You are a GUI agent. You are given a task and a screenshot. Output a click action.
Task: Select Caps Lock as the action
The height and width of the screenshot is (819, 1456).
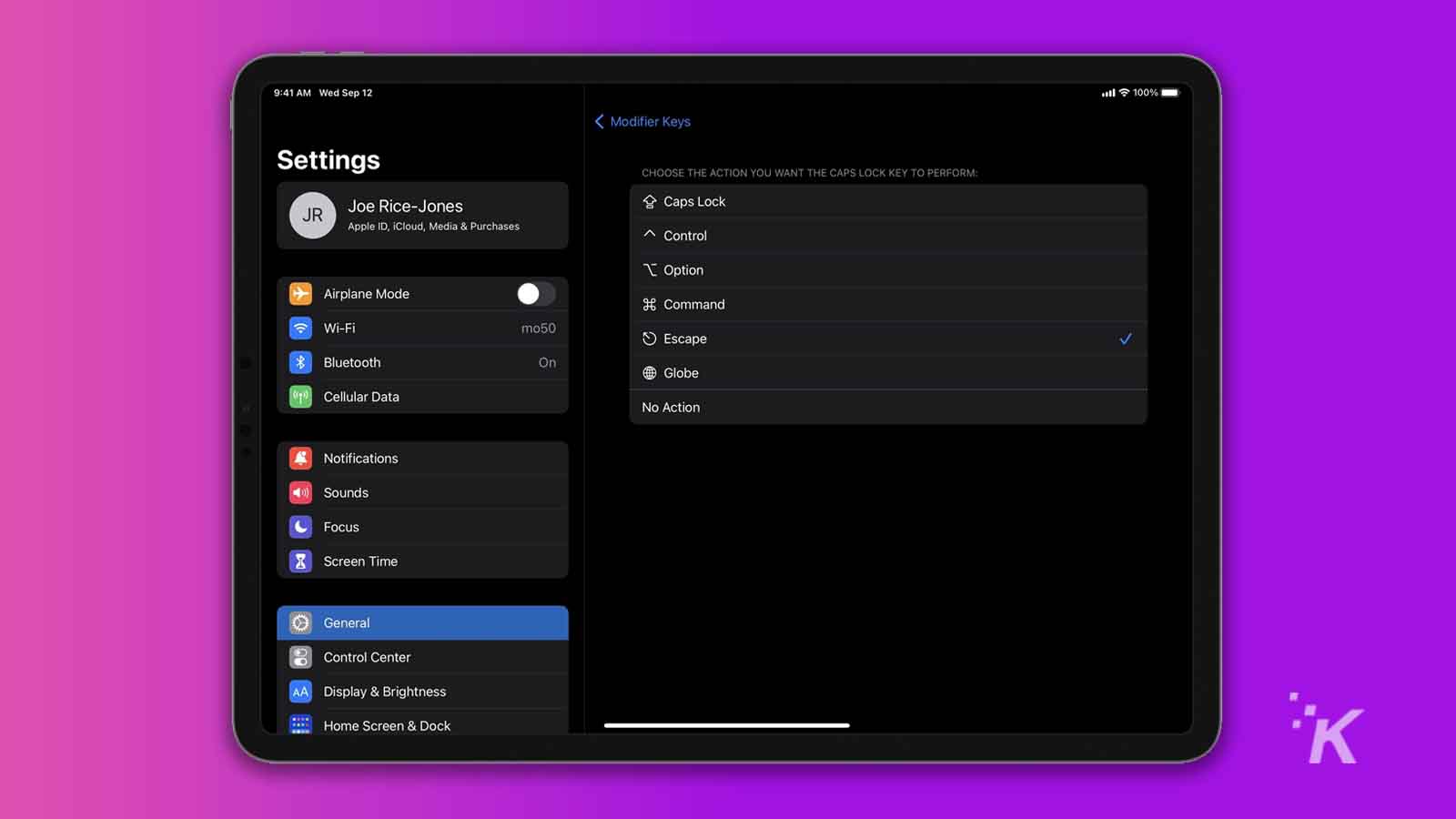[x=888, y=201]
